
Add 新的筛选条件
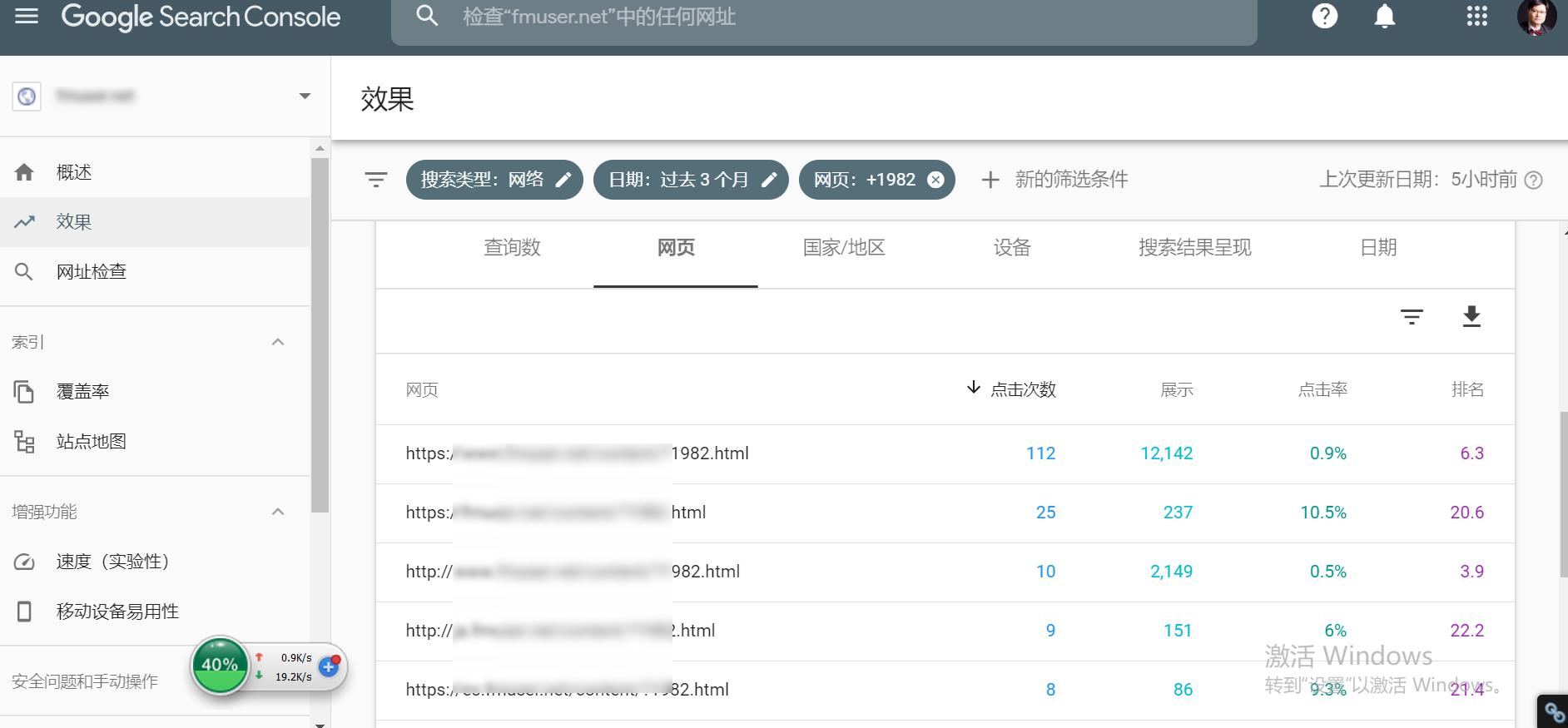point(1054,180)
